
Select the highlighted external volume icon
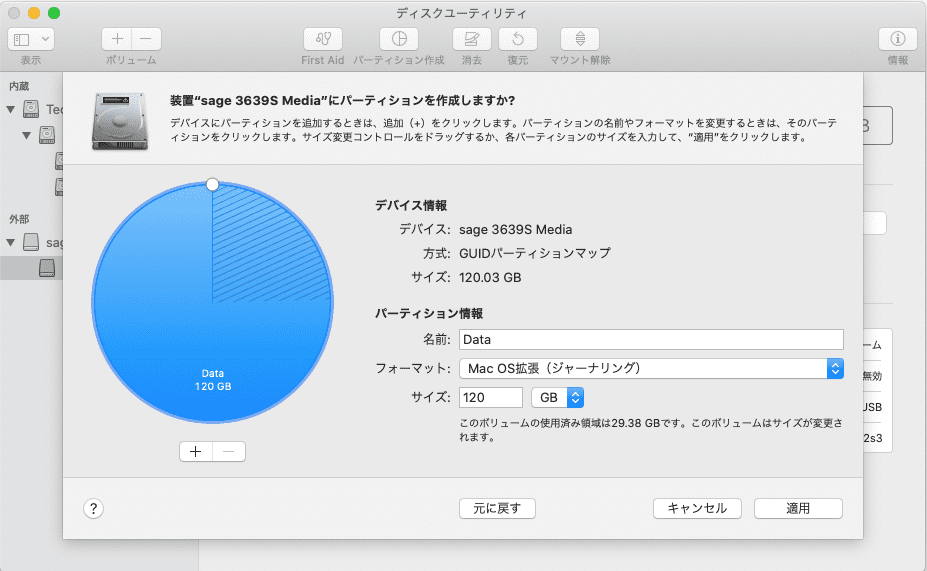[47, 268]
